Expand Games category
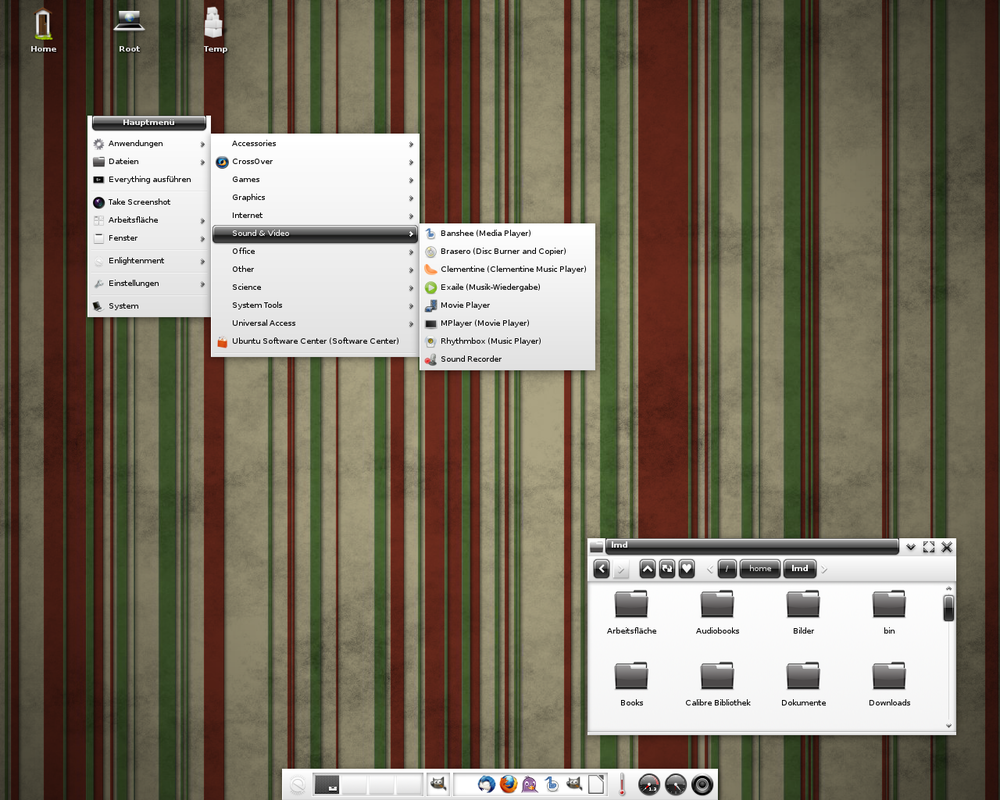 pos(315,179)
